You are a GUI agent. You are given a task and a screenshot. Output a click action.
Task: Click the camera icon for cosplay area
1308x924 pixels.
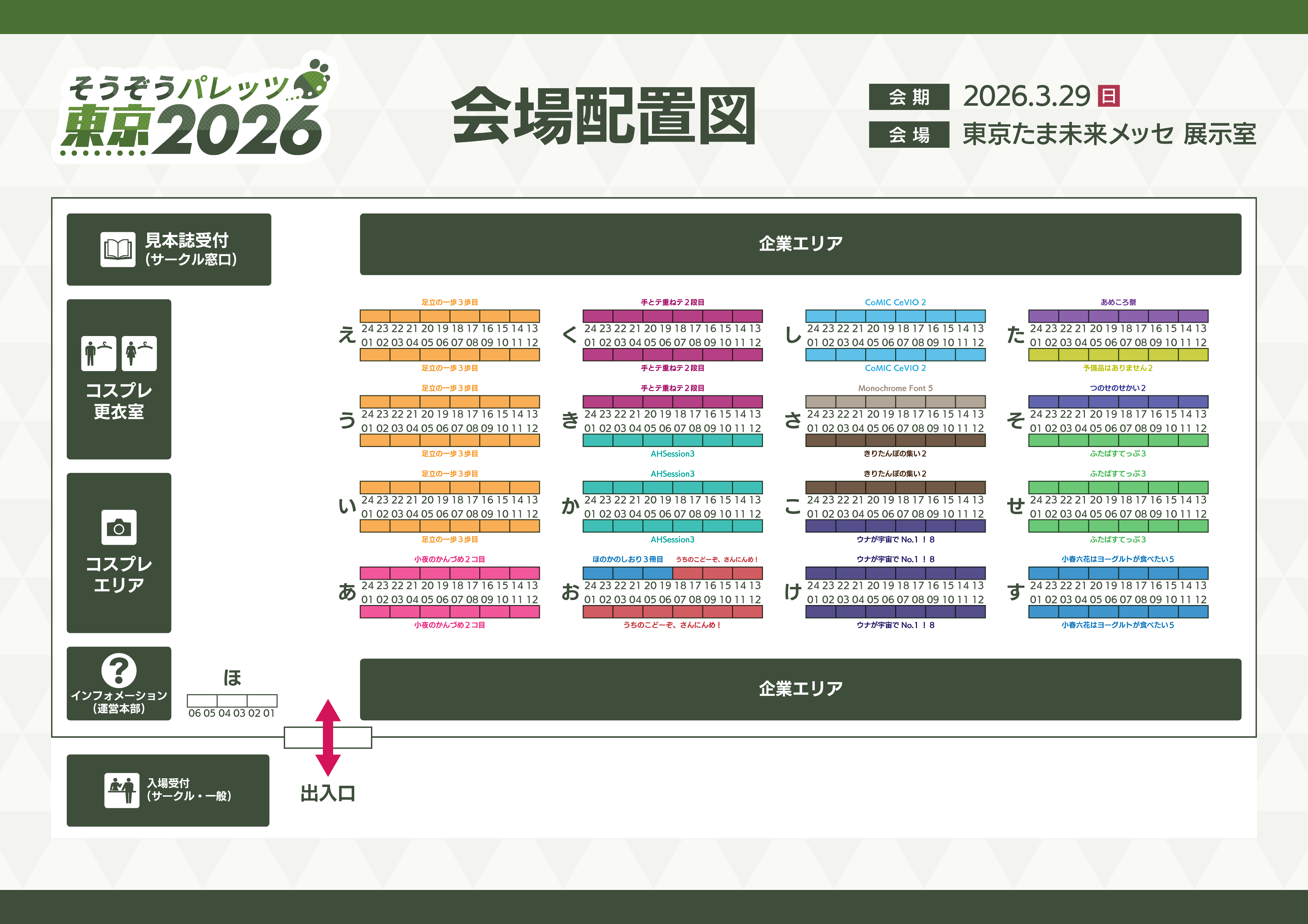point(119,527)
